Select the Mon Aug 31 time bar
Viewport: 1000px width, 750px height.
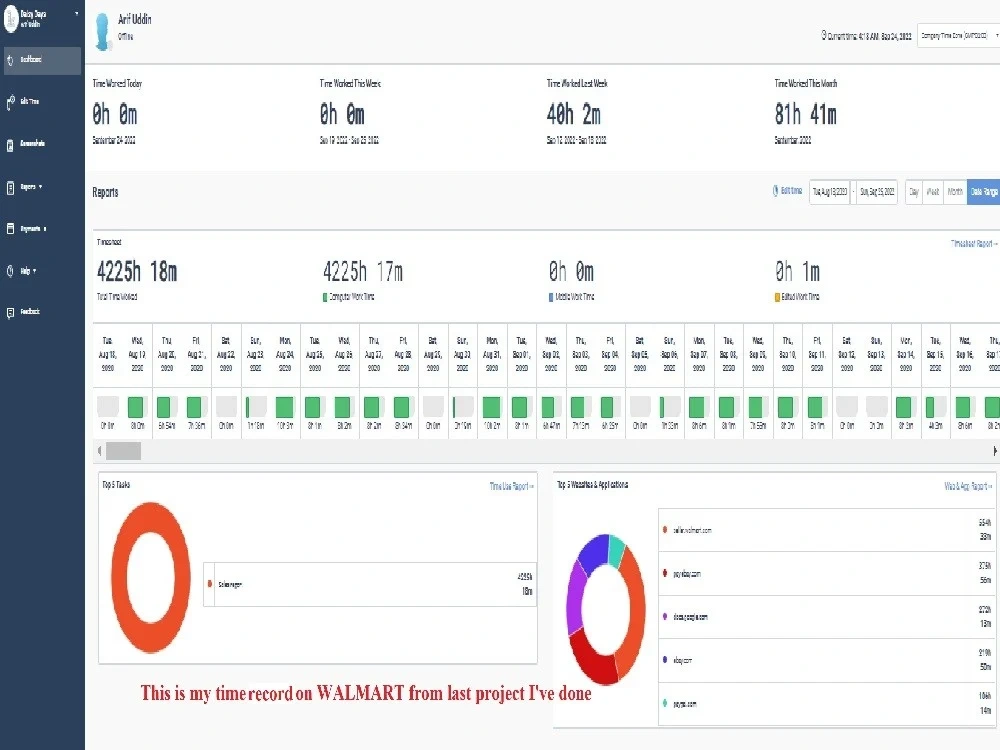491,407
